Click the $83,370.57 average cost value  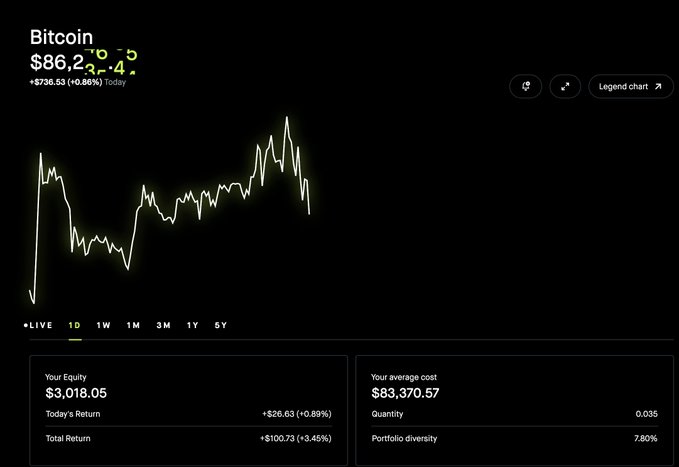click(x=405, y=393)
